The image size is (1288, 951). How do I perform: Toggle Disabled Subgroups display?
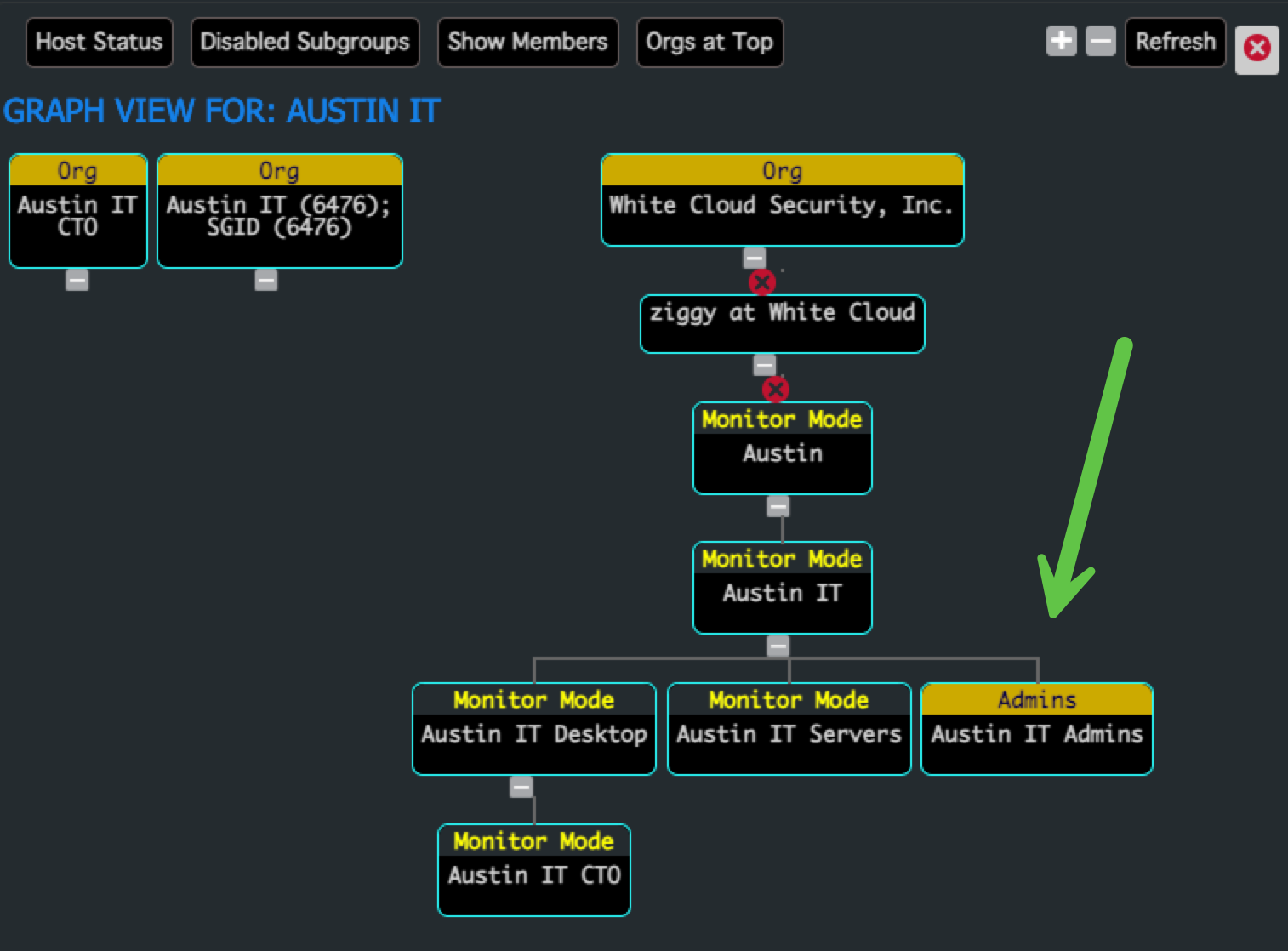click(x=305, y=42)
